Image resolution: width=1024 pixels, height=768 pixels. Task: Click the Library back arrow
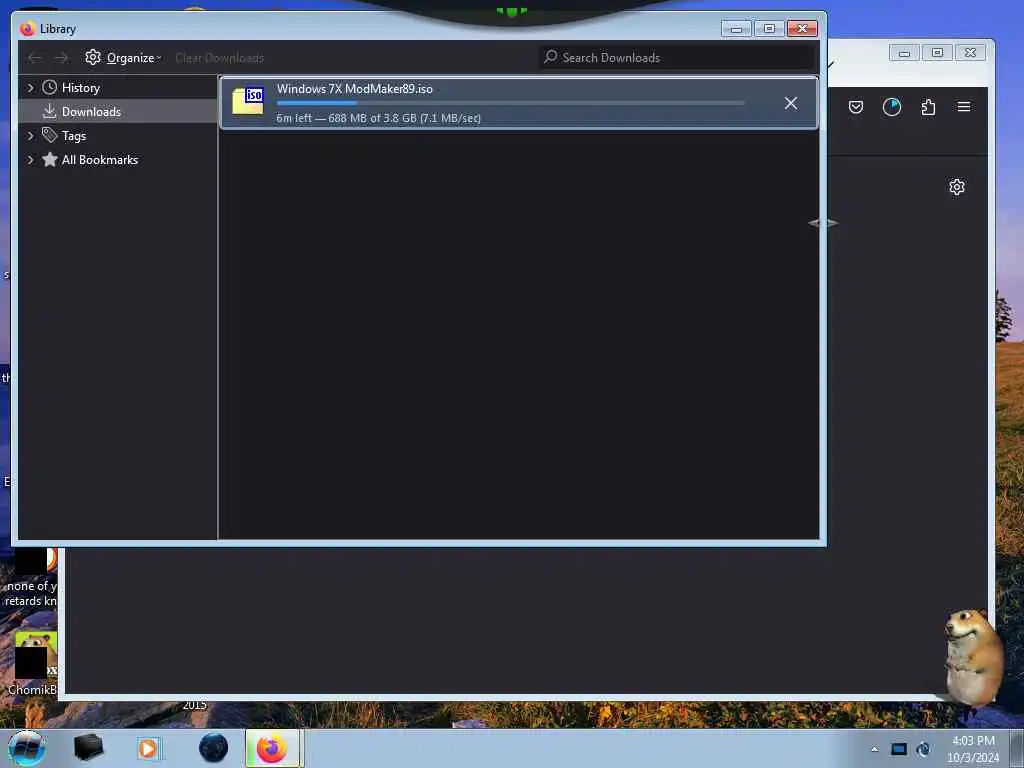(x=34, y=58)
